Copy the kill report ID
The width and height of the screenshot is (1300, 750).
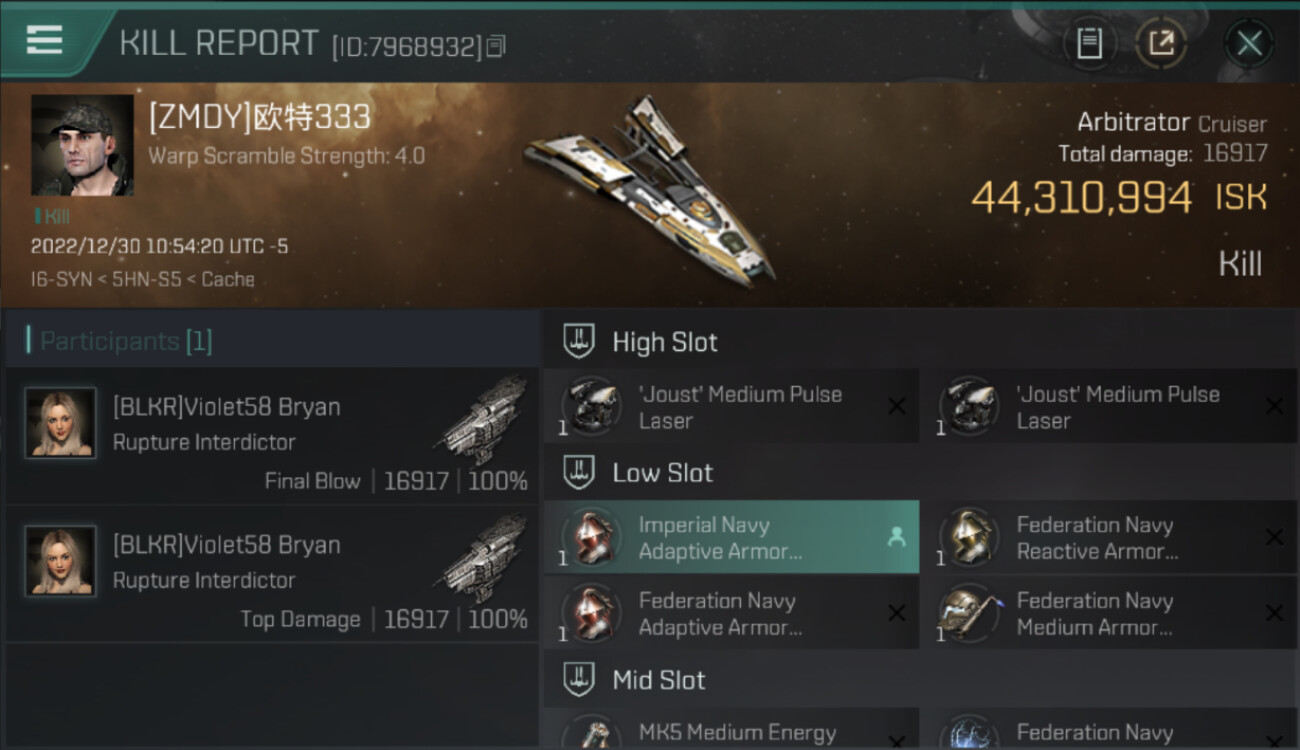click(x=496, y=46)
